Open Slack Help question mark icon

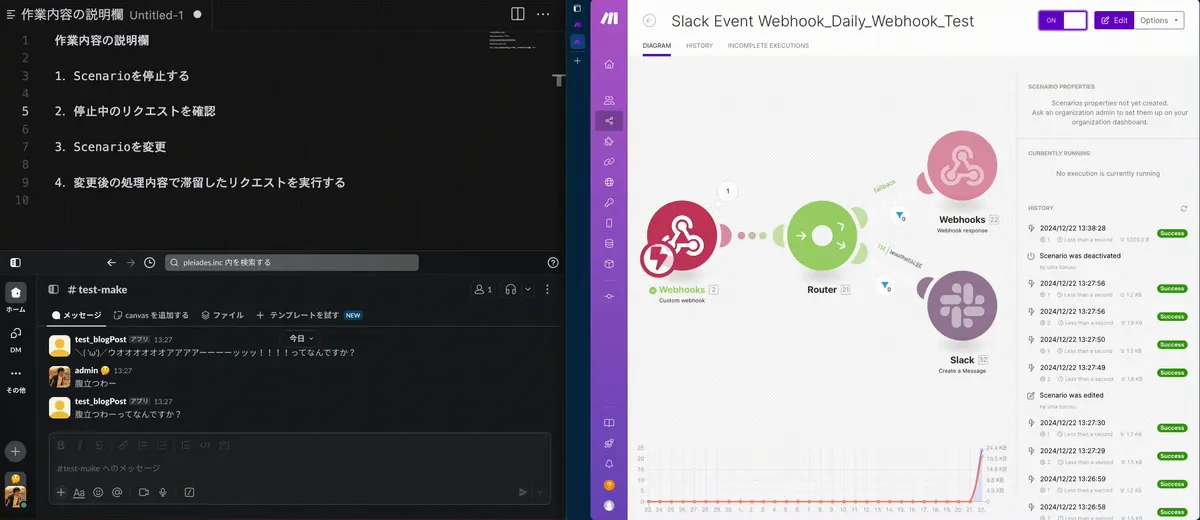coord(554,263)
